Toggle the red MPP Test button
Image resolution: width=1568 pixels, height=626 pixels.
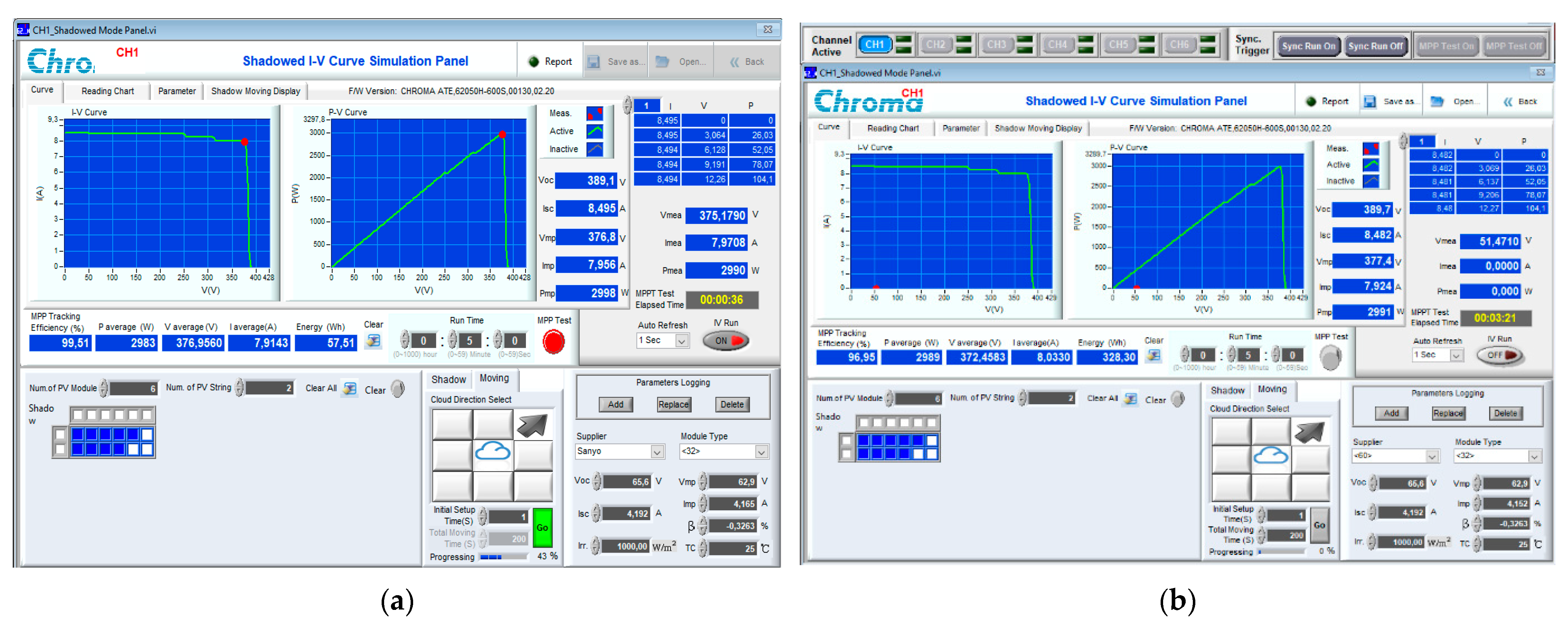(553, 342)
